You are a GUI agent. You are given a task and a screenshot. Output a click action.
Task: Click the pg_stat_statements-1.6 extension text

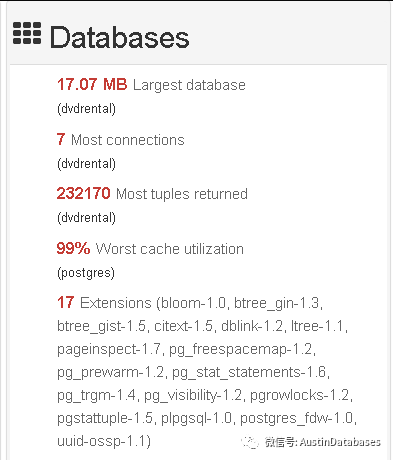(249, 372)
